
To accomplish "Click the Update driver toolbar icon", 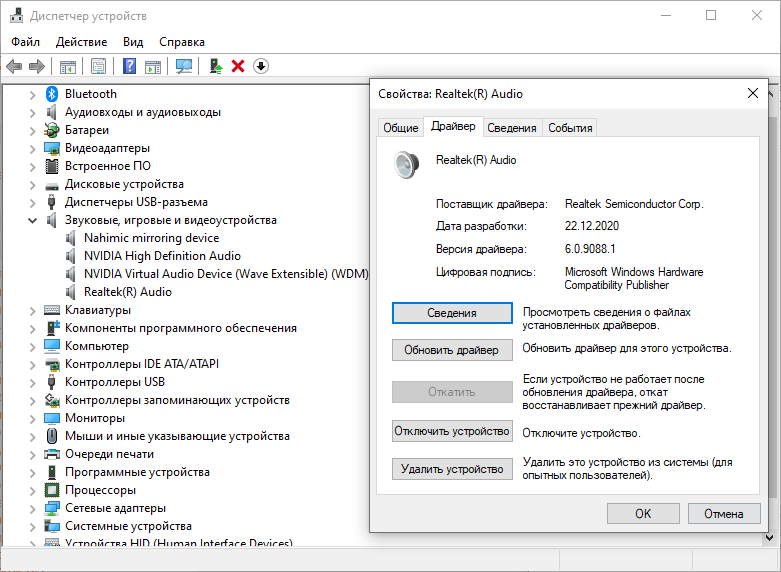I will (216, 66).
